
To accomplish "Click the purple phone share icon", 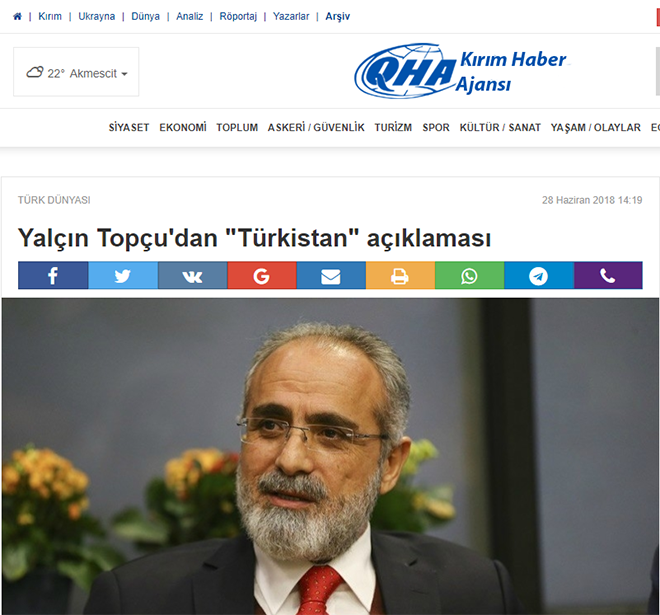I will [608, 275].
